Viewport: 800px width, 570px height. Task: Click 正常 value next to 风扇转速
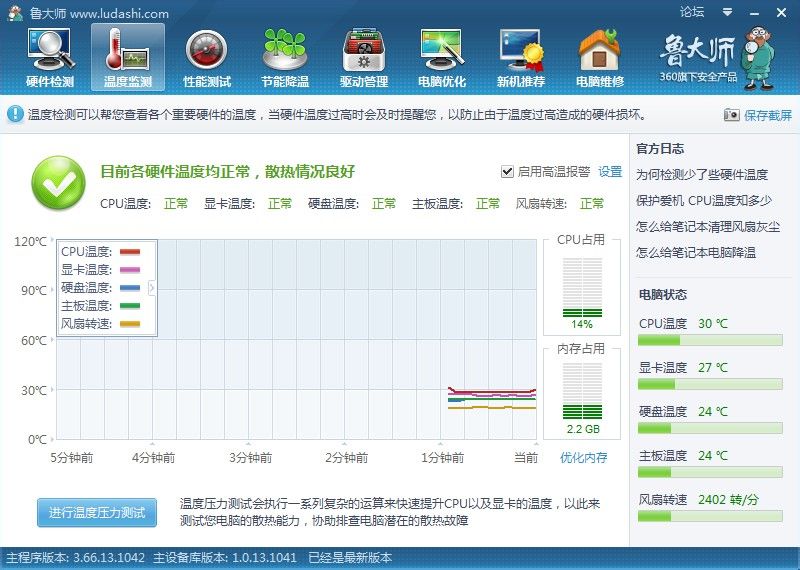point(592,204)
